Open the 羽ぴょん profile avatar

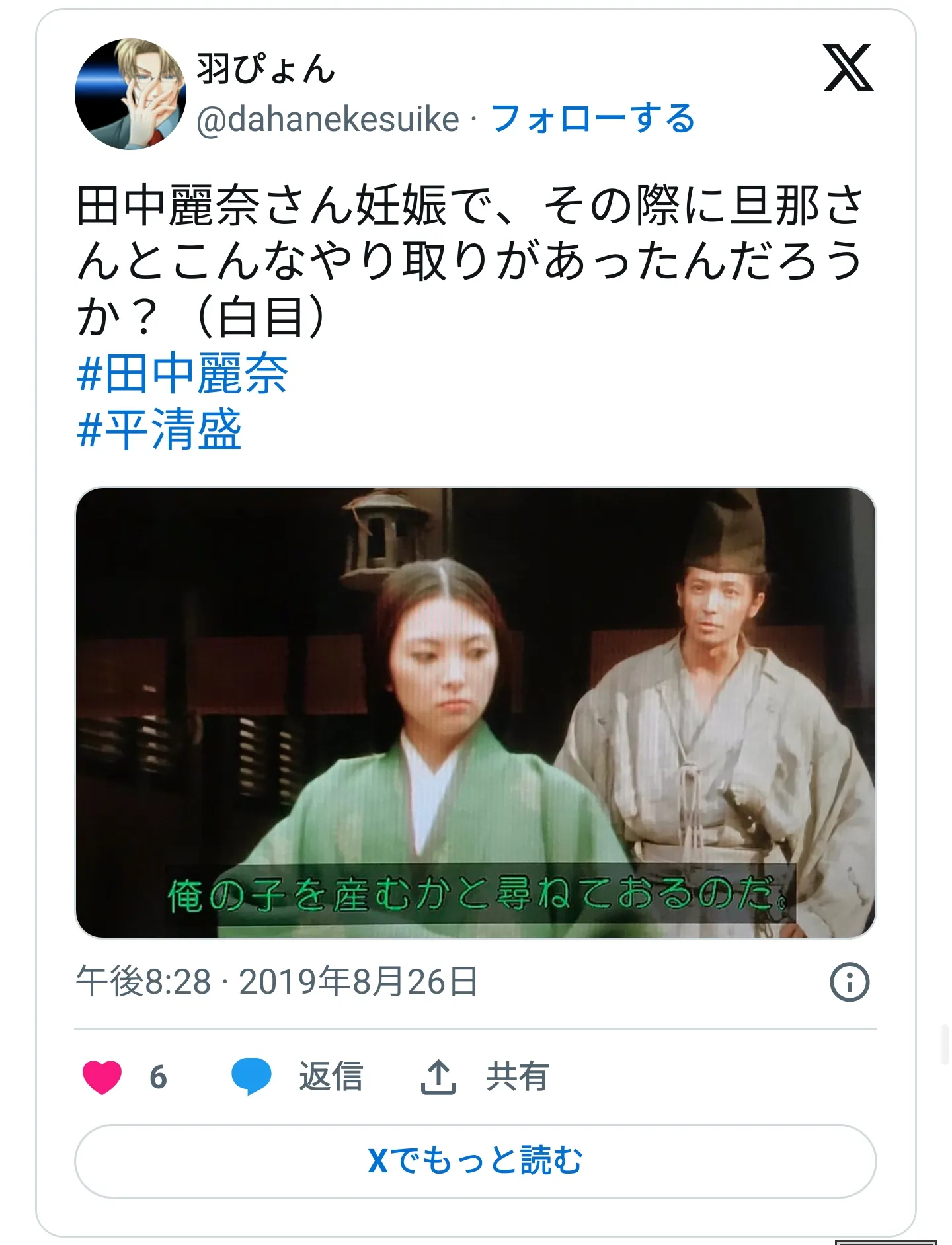130,94
